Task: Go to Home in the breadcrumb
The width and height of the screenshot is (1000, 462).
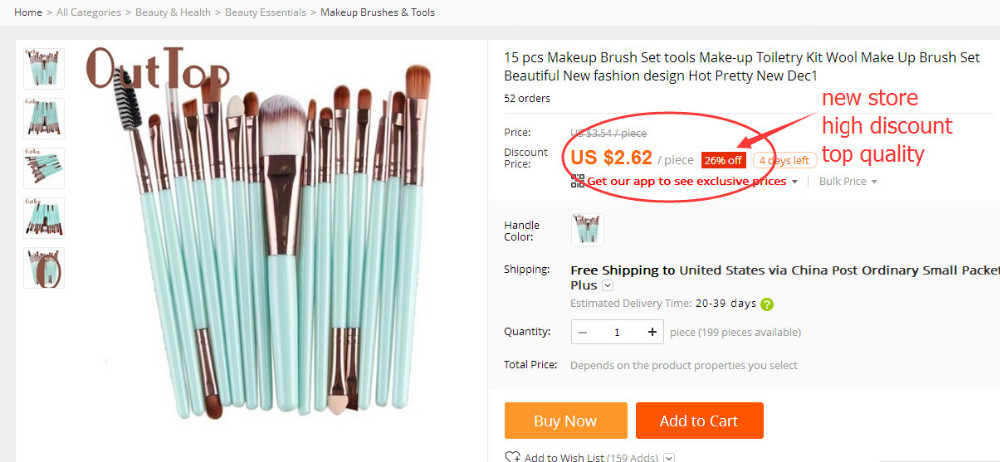Action: click(28, 13)
